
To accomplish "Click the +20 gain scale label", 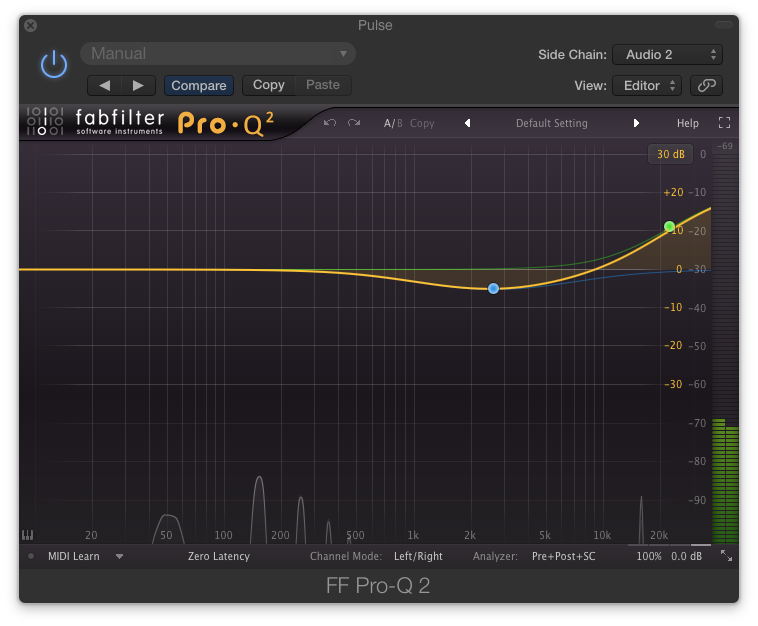I will [x=673, y=192].
